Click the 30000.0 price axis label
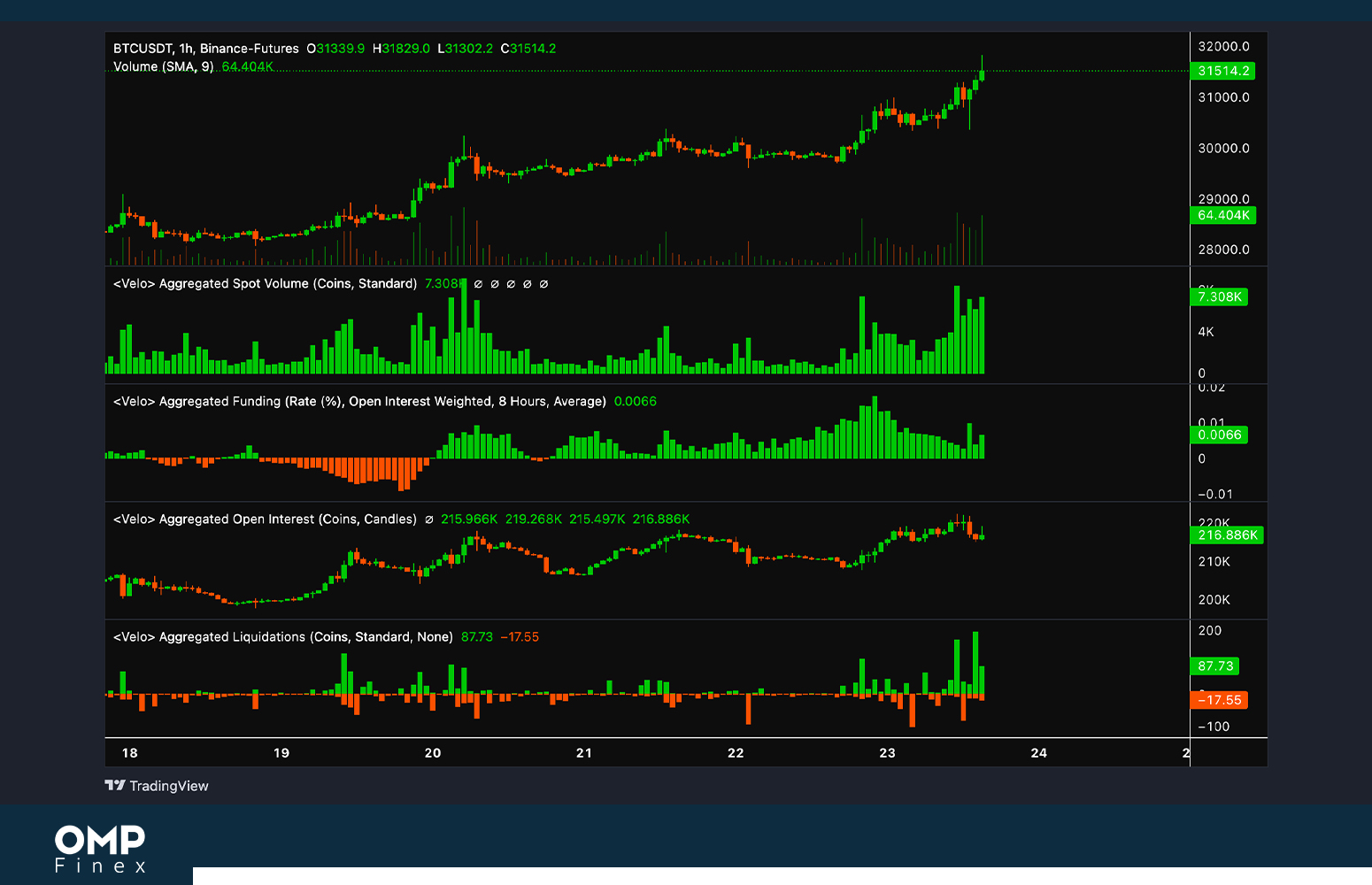 1223,148
